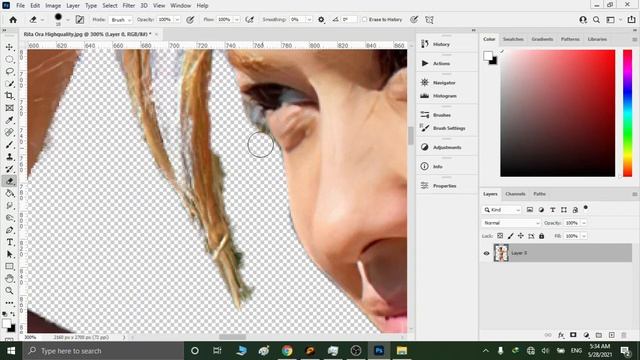
Task: Open smoothing options gear icon
Action: click(x=321, y=20)
